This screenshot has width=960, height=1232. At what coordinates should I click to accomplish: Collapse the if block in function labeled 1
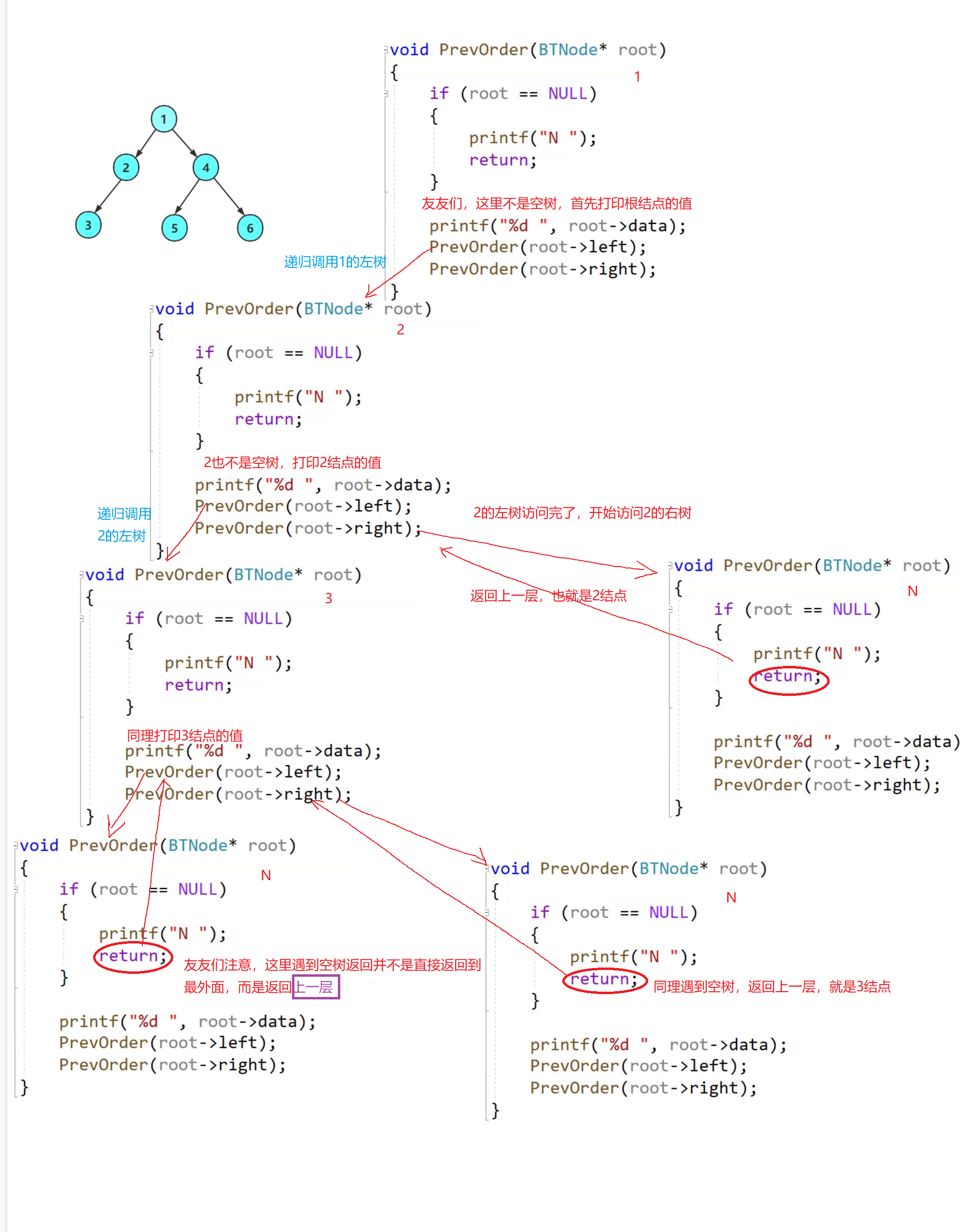click(386, 94)
